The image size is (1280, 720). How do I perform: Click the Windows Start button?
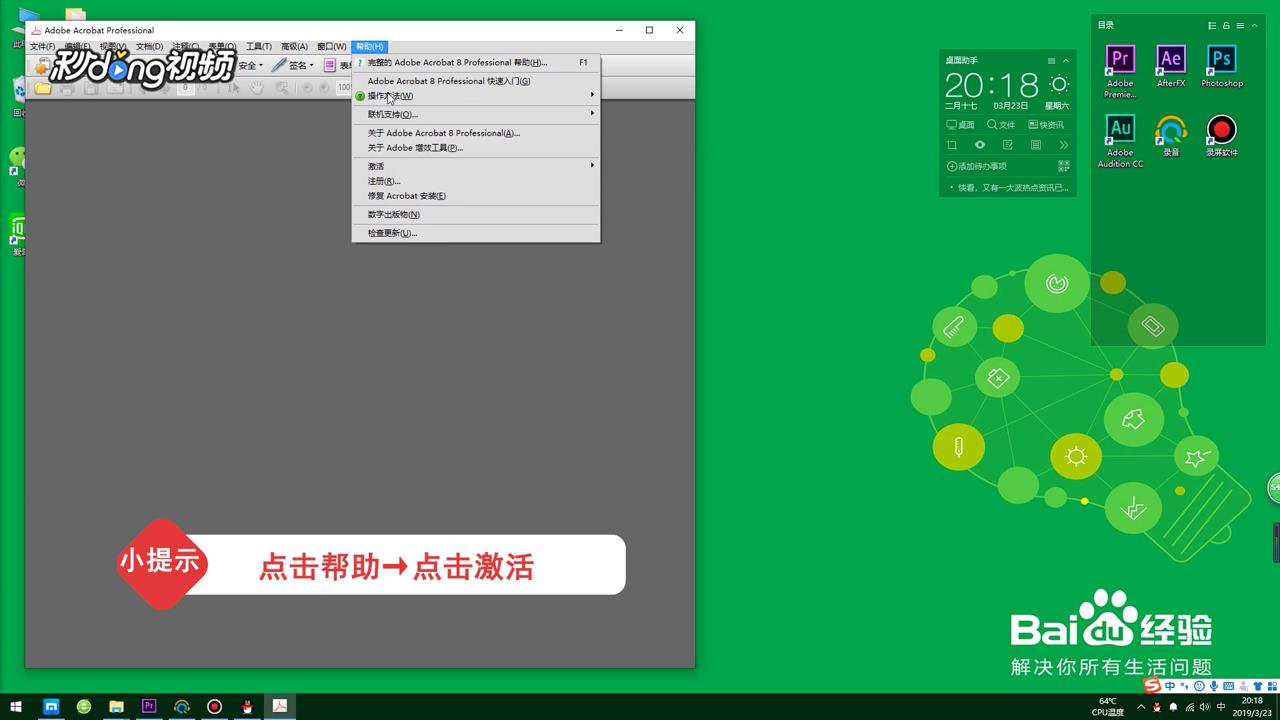(x=16, y=707)
